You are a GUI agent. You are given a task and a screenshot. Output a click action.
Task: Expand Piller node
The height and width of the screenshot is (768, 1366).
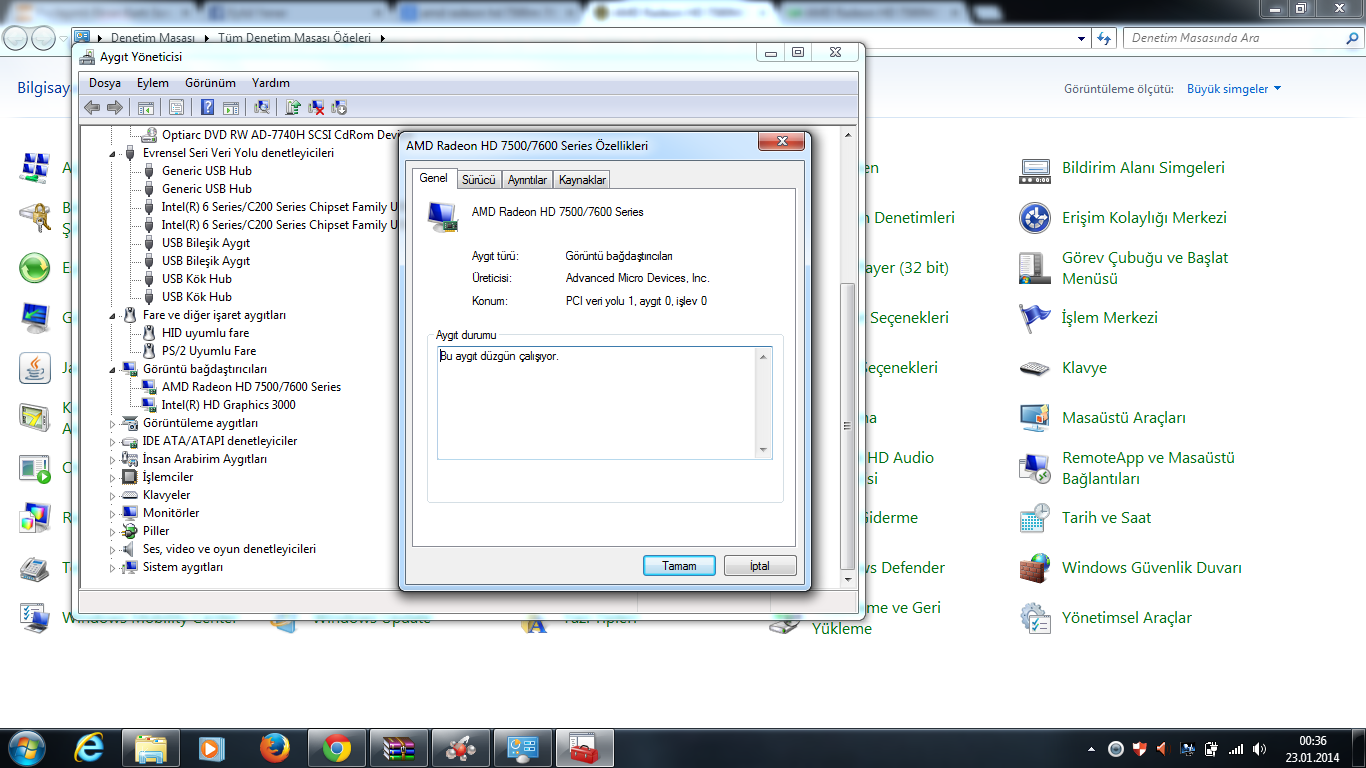[x=113, y=531]
